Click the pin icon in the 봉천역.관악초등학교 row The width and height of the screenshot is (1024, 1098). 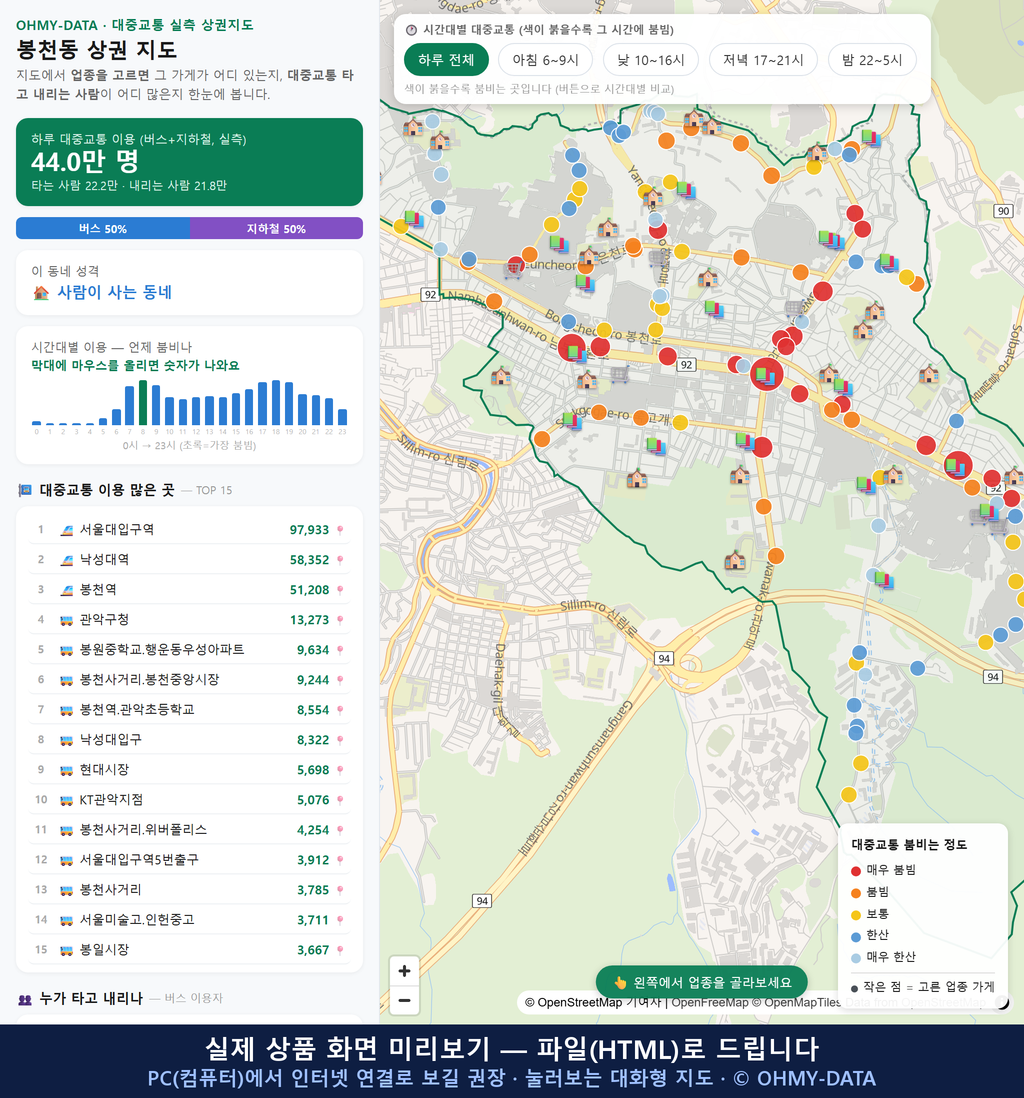click(x=340, y=710)
